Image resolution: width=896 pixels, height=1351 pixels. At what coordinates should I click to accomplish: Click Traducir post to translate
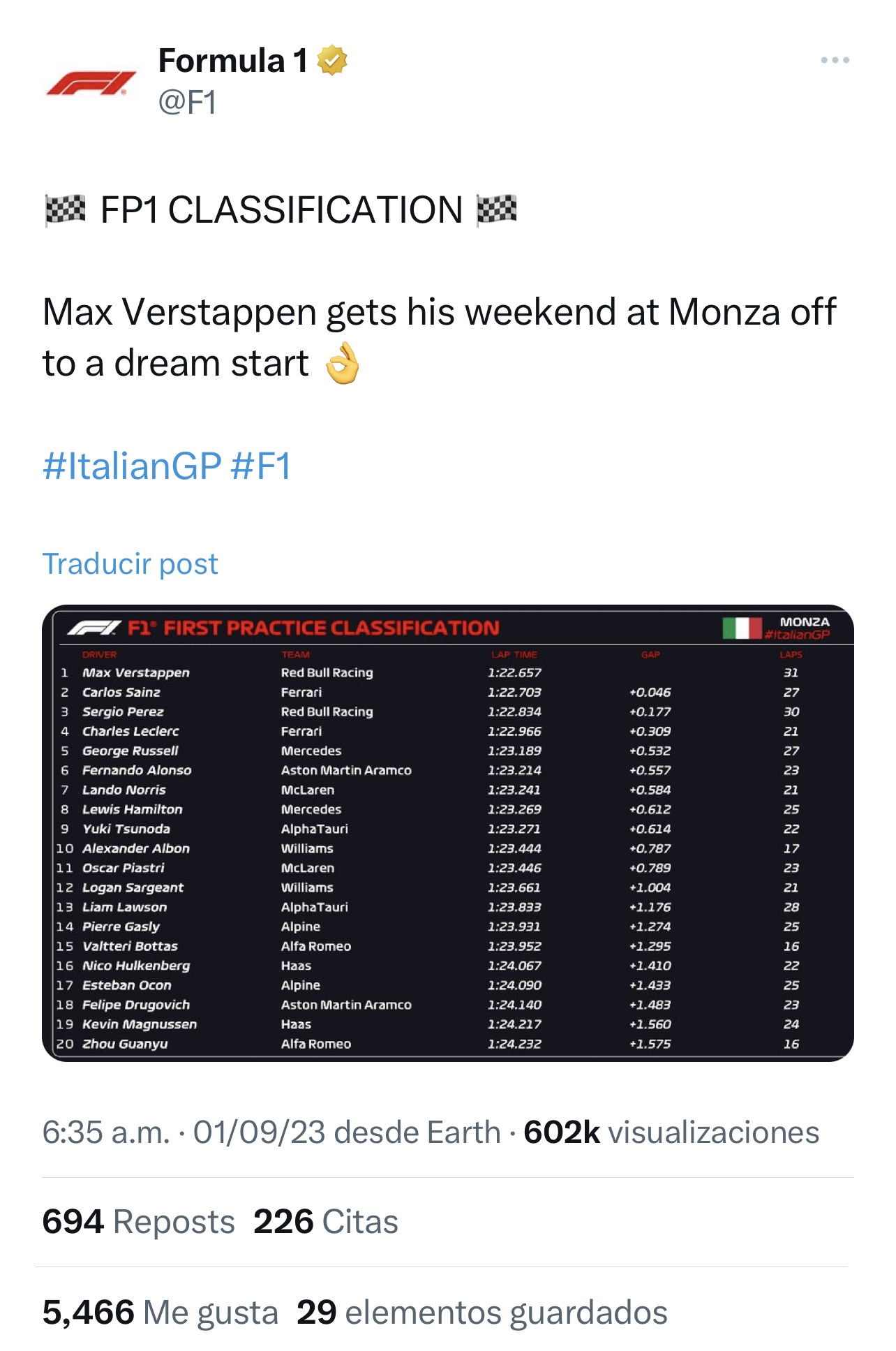click(x=130, y=563)
